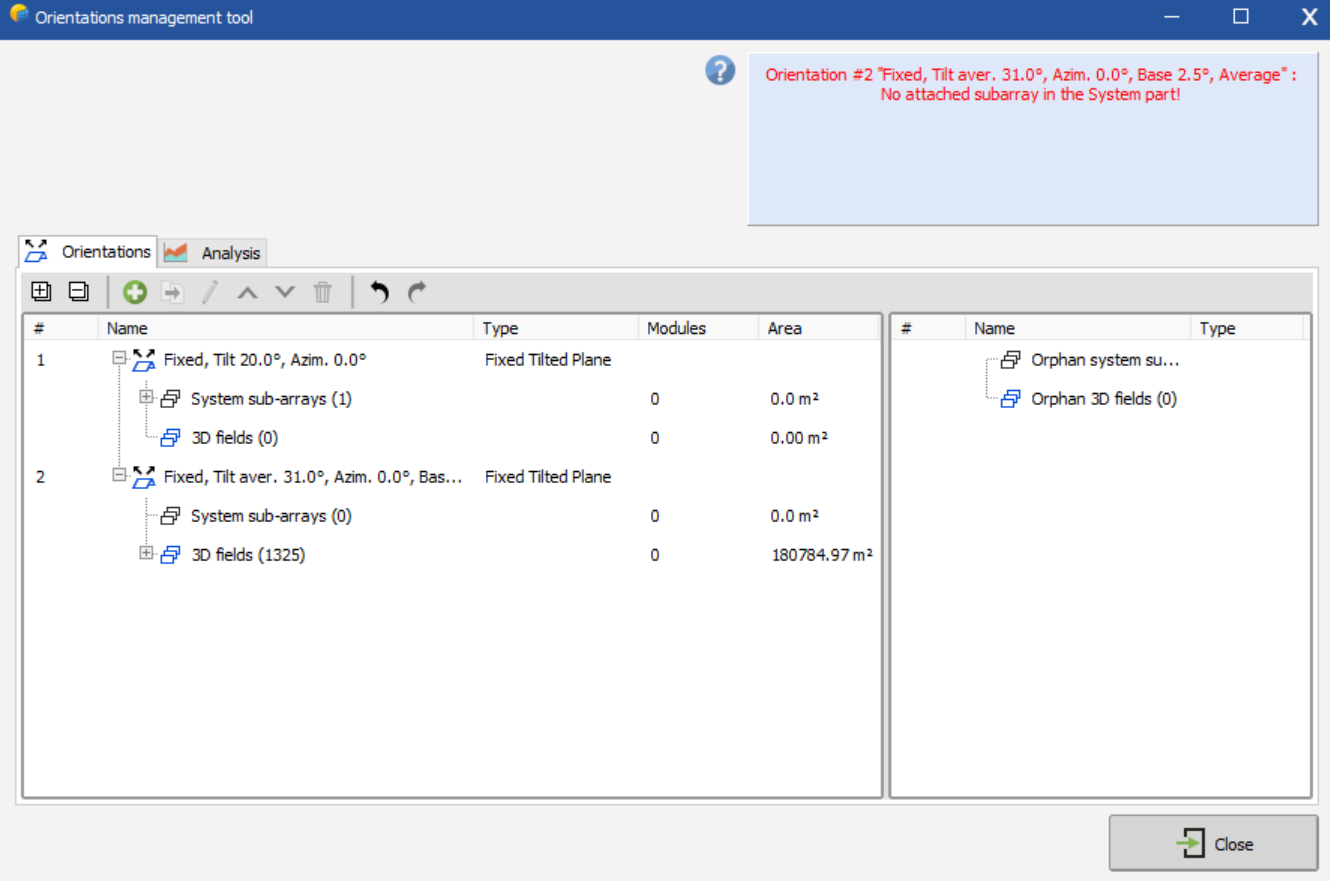Click the trash delete icon
1330x881 pixels.
[x=322, y=292]
